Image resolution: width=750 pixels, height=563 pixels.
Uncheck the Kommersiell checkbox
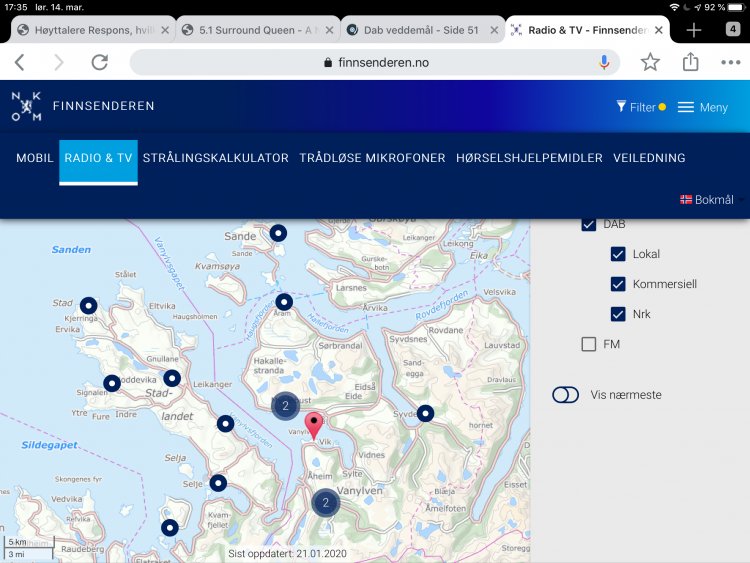[618, 284]
